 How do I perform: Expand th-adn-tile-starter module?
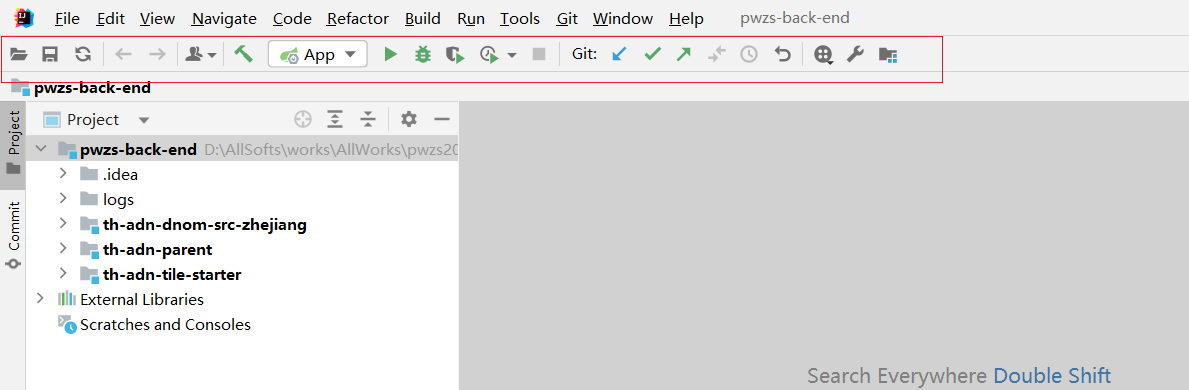point(64,274)
